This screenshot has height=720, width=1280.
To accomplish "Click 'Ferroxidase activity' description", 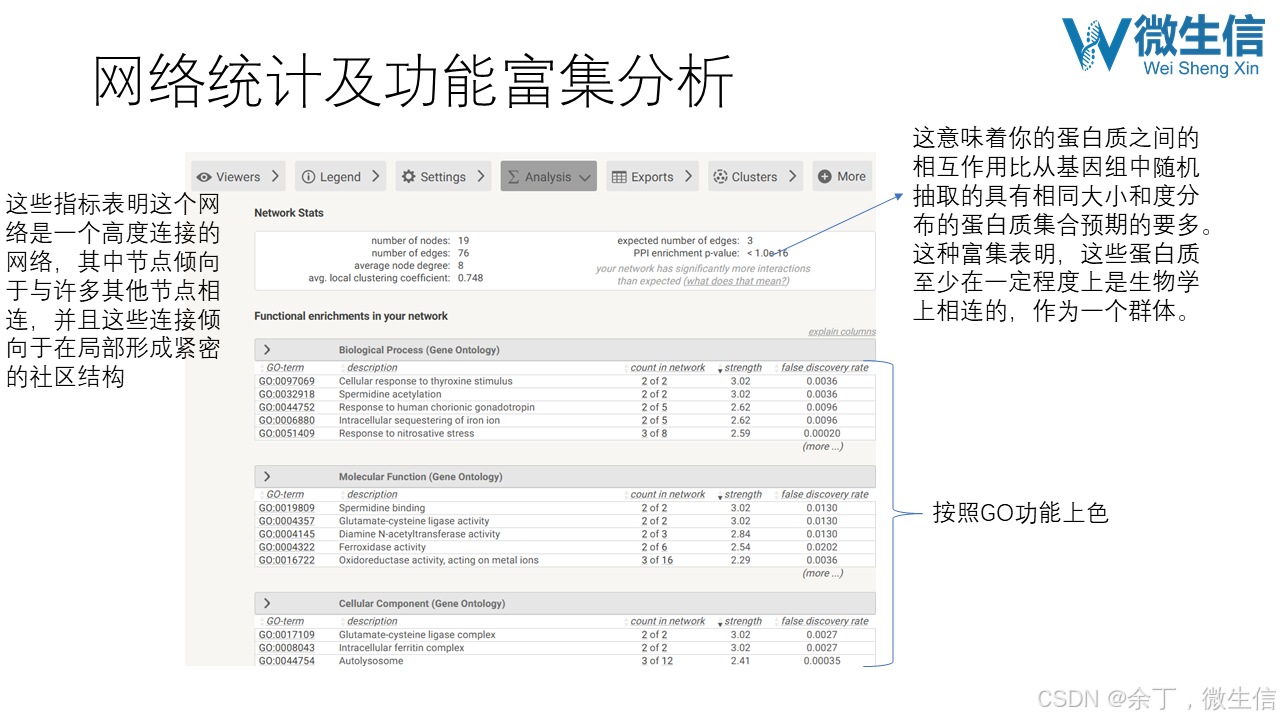I will click(x=382, y=547).
